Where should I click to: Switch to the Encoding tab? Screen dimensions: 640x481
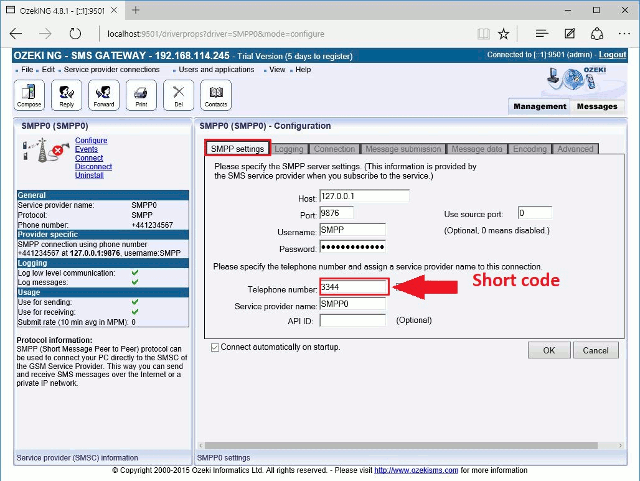[x=530, y=149]
